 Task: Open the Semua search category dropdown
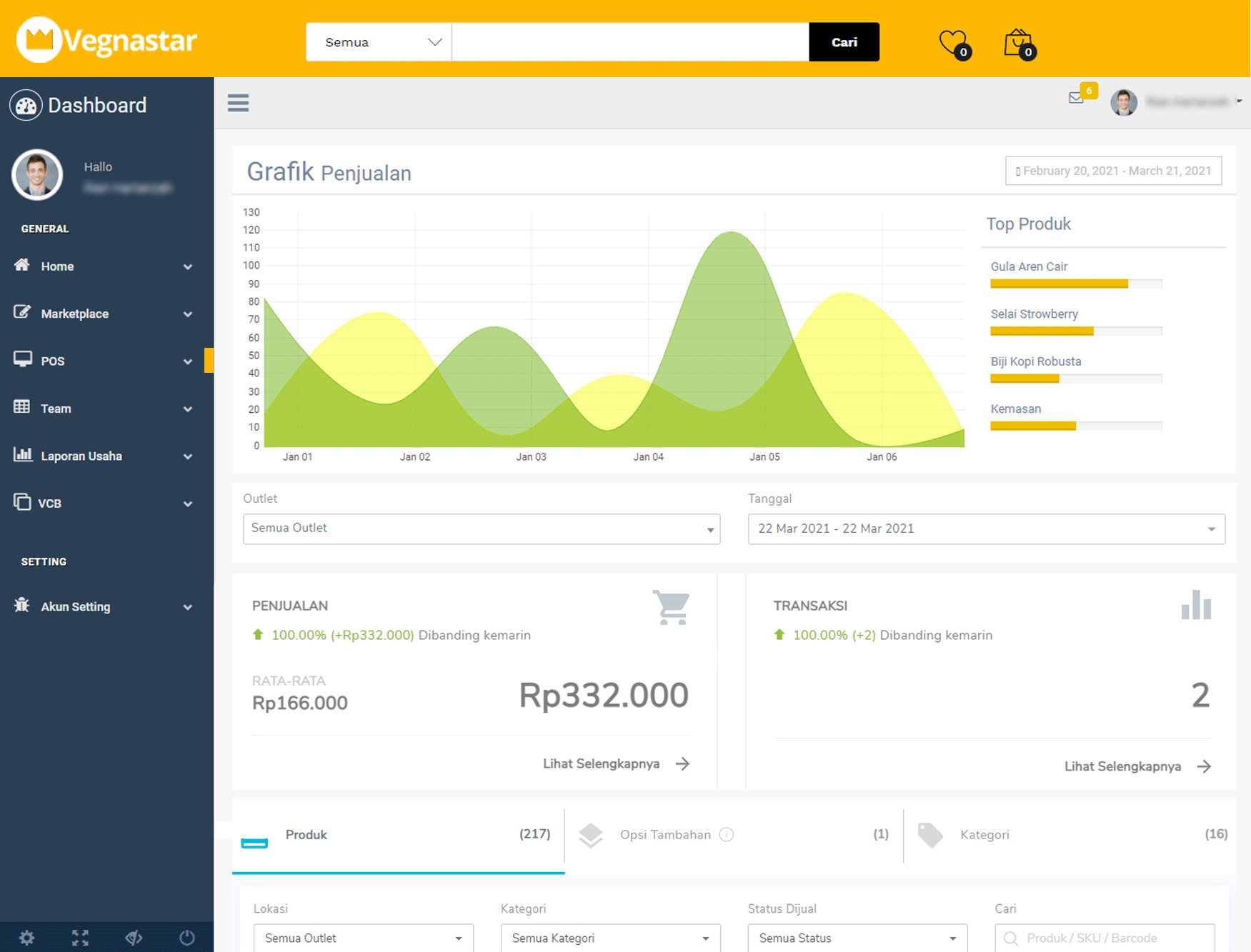[x=379, y=42]
